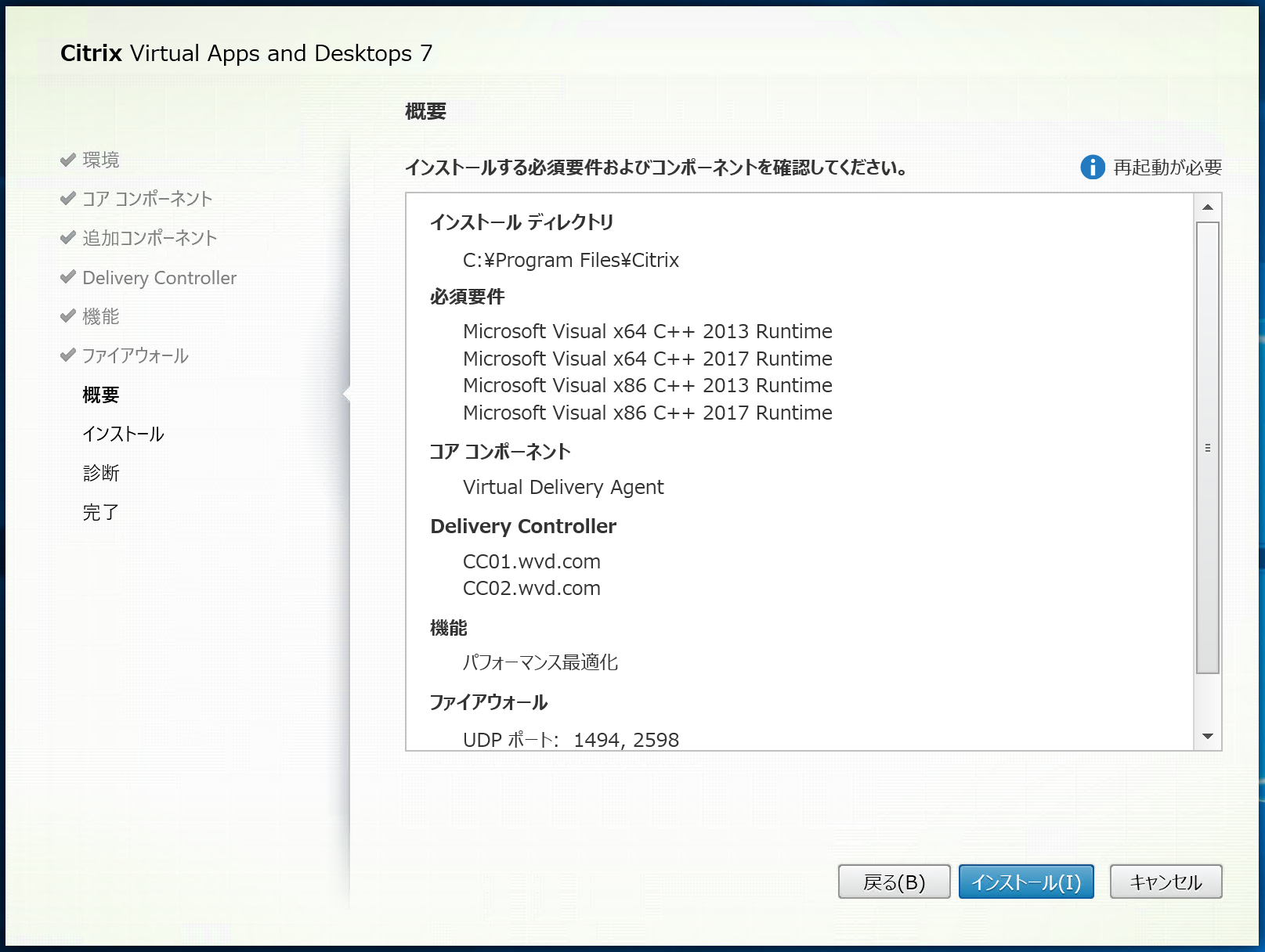Click the checkmark beside ファイアウォール step
The height and width of the screenshot is (952, 1265).
point(67,355)
